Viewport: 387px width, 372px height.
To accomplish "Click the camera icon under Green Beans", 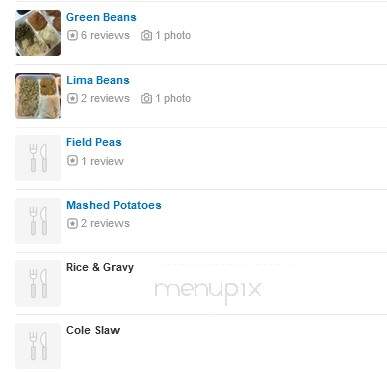I will pyautogui.click(x=146, y=35).
